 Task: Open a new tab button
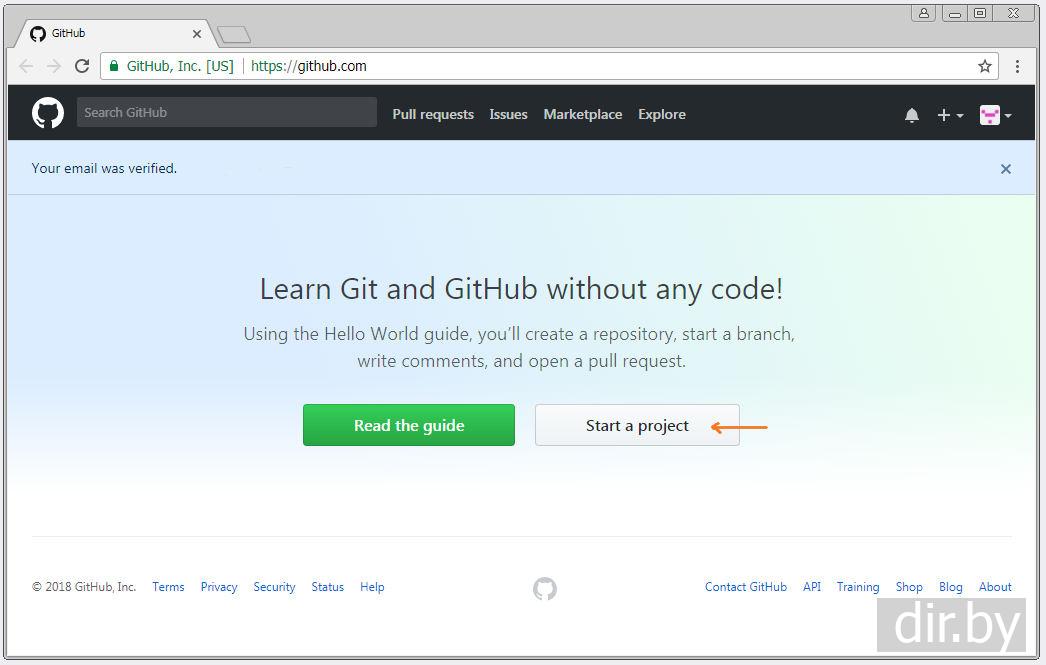tap(233, 34)
